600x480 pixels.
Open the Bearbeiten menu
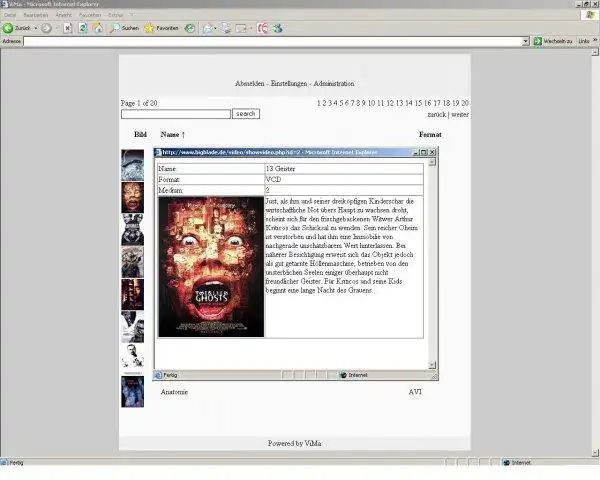coord(36,15)
